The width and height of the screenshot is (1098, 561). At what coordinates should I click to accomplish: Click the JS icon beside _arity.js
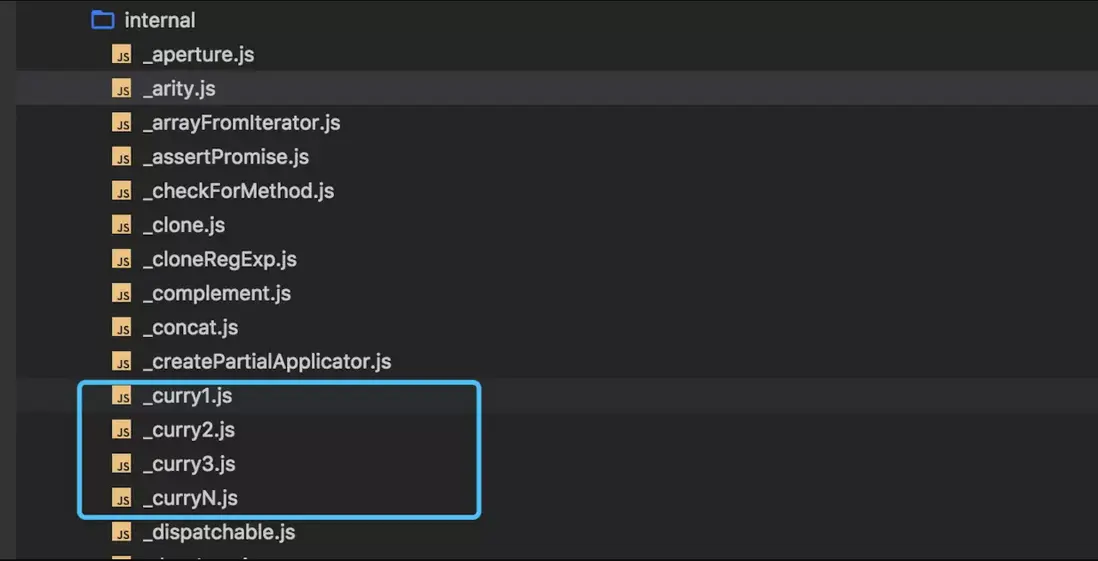pos(122,89)
